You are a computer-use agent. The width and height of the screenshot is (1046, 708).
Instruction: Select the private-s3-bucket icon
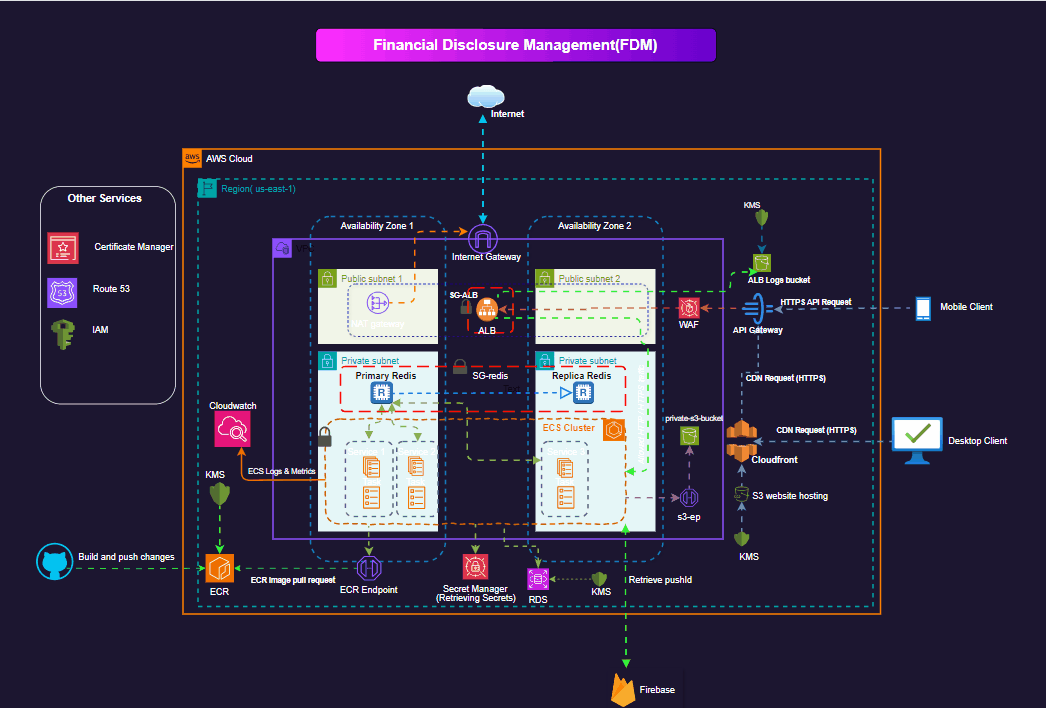point(689,436)
